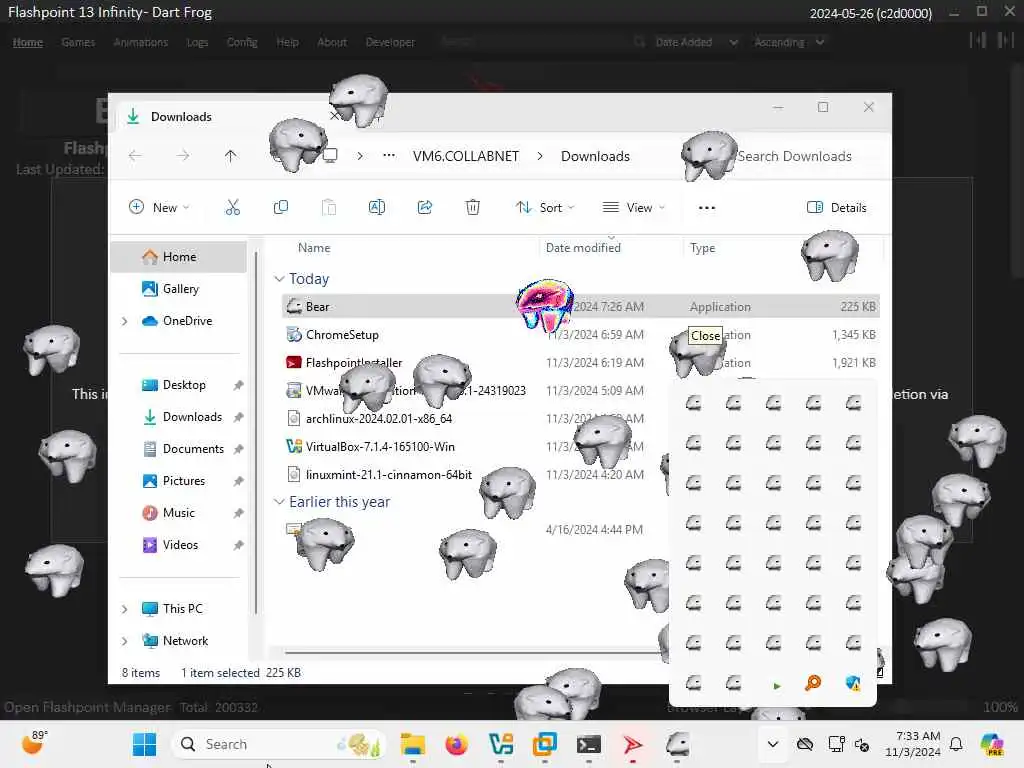Click the Bear app taskbar icon
This screenshot has height=768, width=1024.
(677, 744)
